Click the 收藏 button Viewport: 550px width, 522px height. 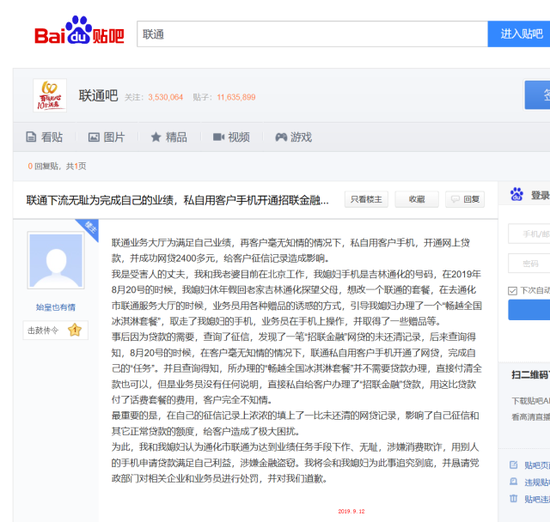[417, 200]
